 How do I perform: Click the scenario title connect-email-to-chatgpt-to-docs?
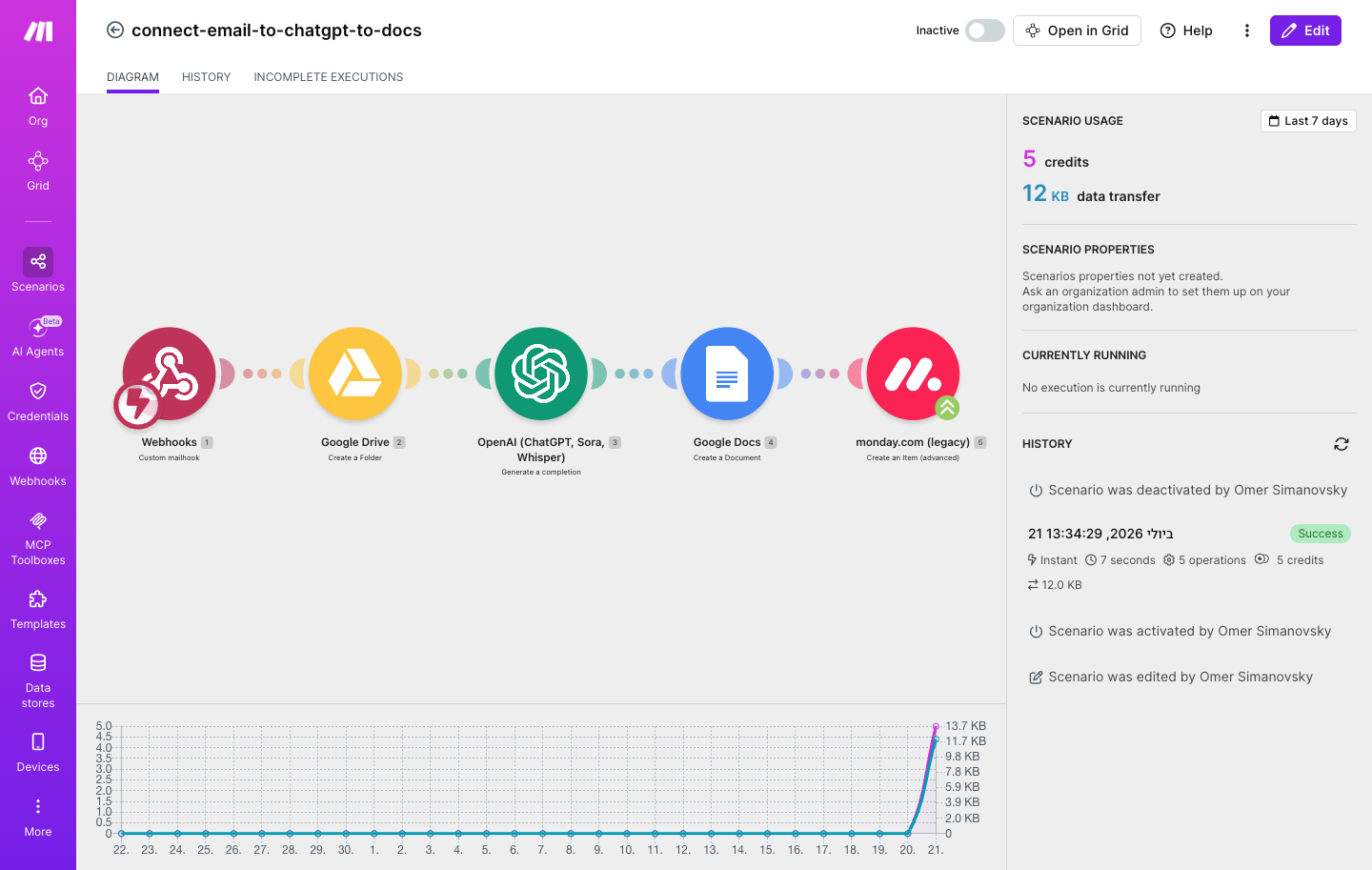pos(276,30)
